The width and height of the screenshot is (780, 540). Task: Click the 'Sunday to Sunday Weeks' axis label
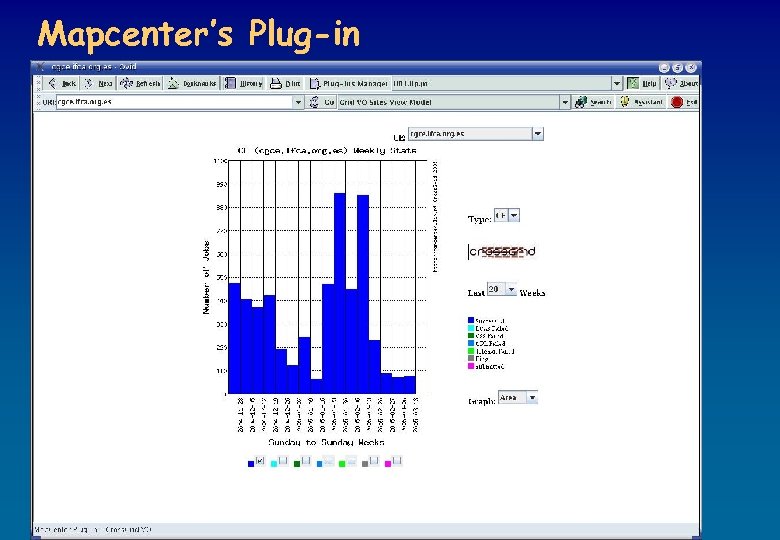pos(326,442)
